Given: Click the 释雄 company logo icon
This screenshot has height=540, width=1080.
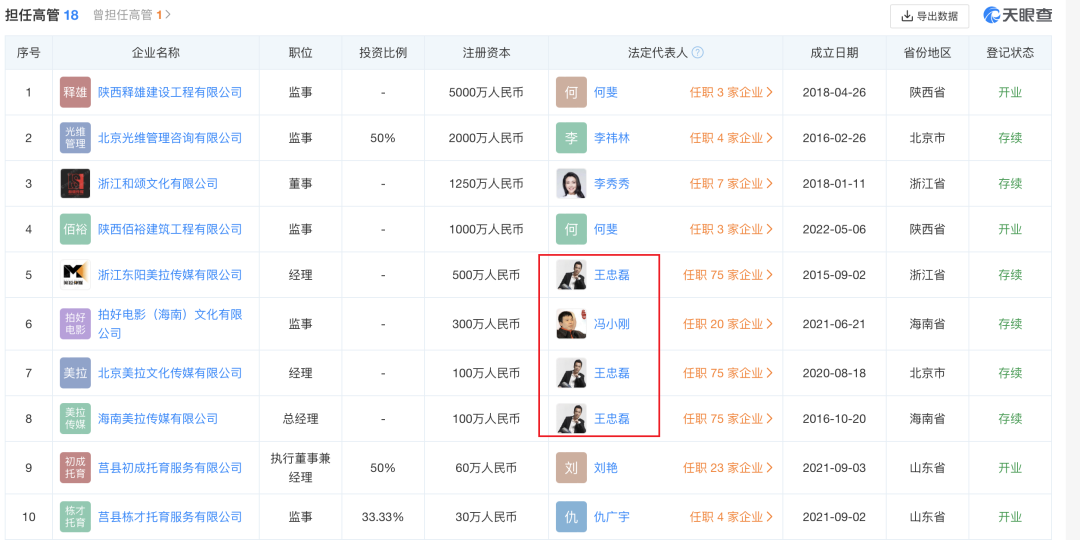Looking at the screenshot, I should point(75,92).
